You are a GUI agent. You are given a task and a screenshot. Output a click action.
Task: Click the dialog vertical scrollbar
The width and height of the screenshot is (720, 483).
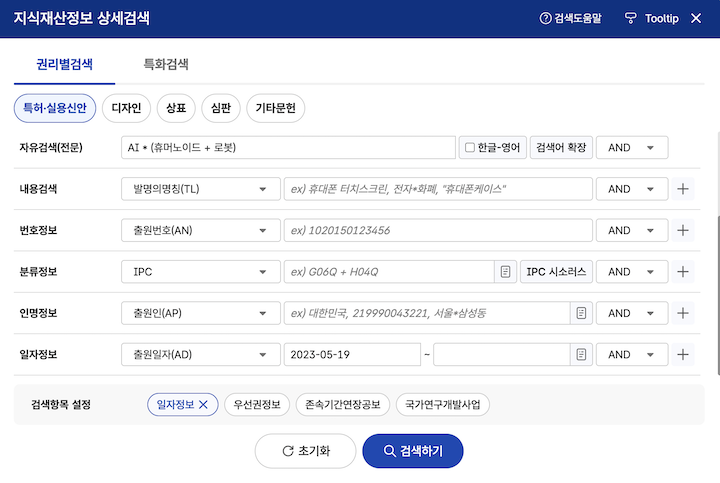(x=718, y=295)
